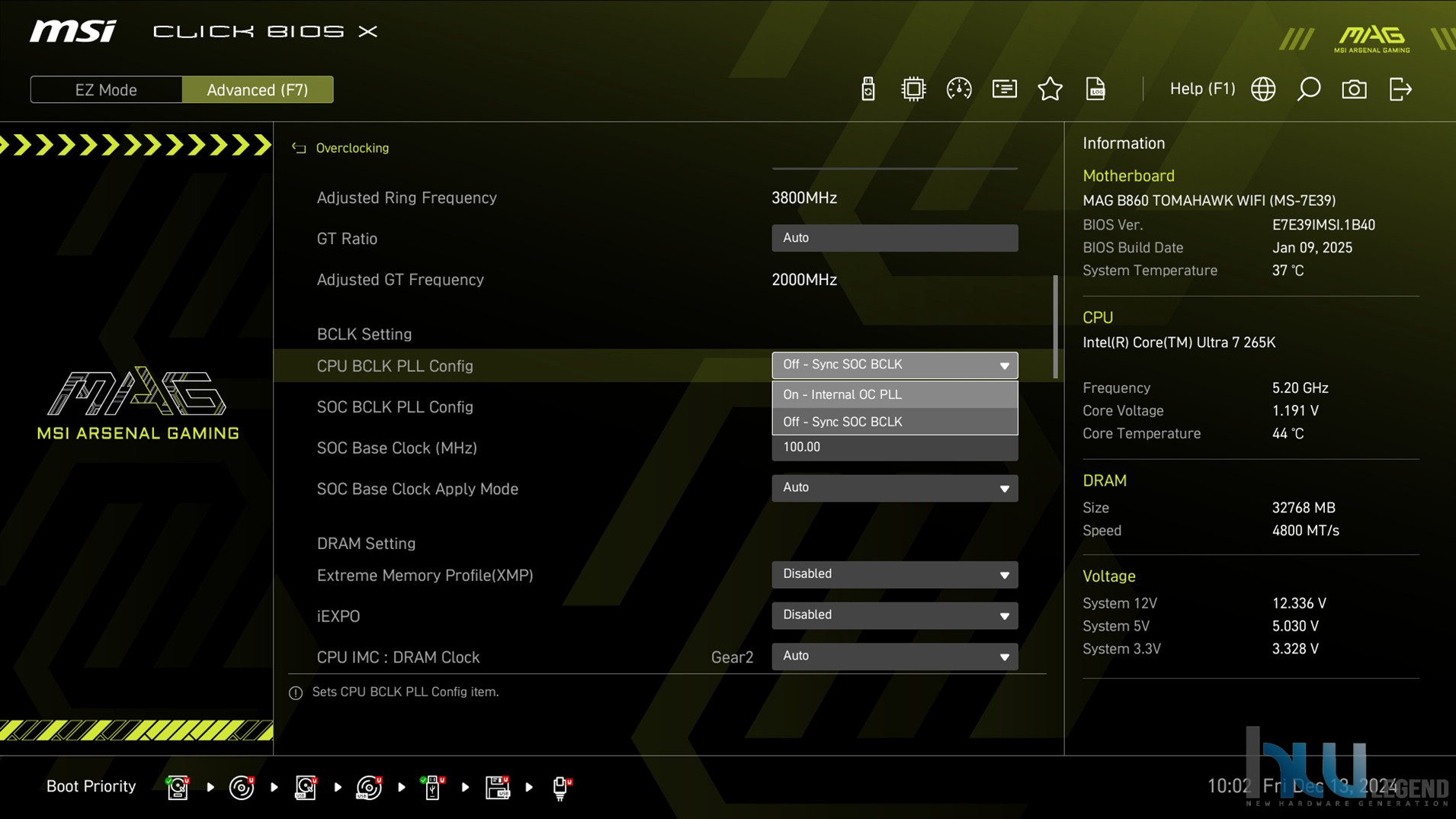Screen dimensions: 1456x819
Task: Click Adjusted GT Frequency 2000MHz value
Action: [x=804, y=280]
